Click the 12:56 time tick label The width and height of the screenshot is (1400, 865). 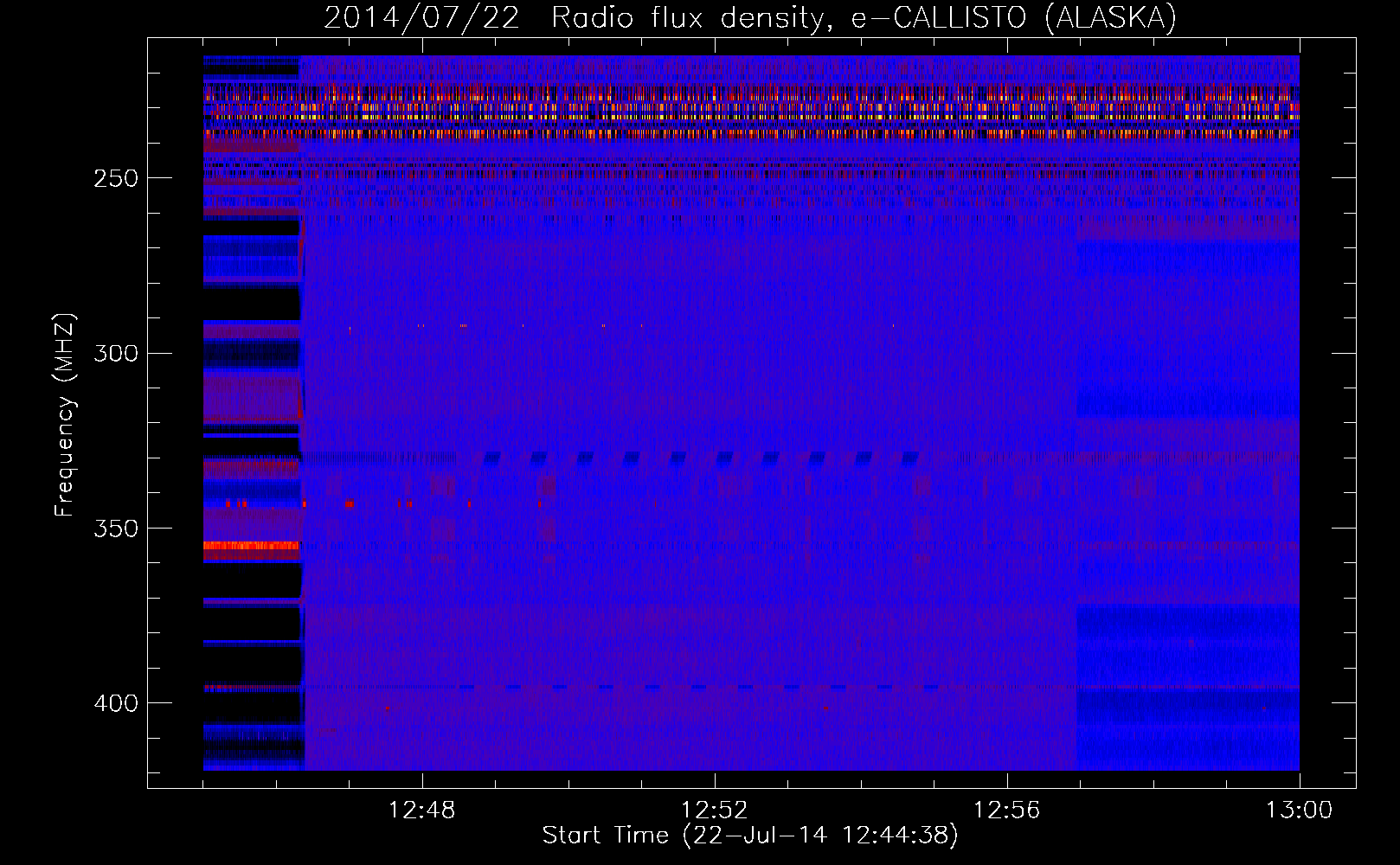point(1006,811)
